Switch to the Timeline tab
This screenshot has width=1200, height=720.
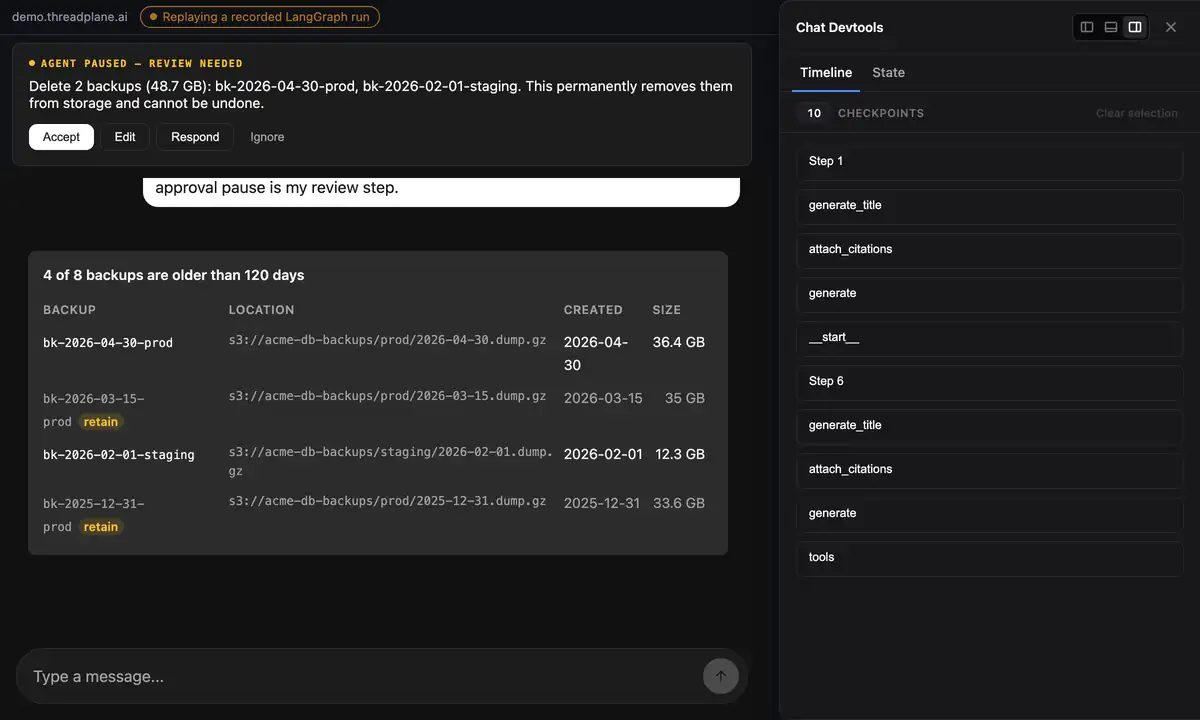(826, 72)
